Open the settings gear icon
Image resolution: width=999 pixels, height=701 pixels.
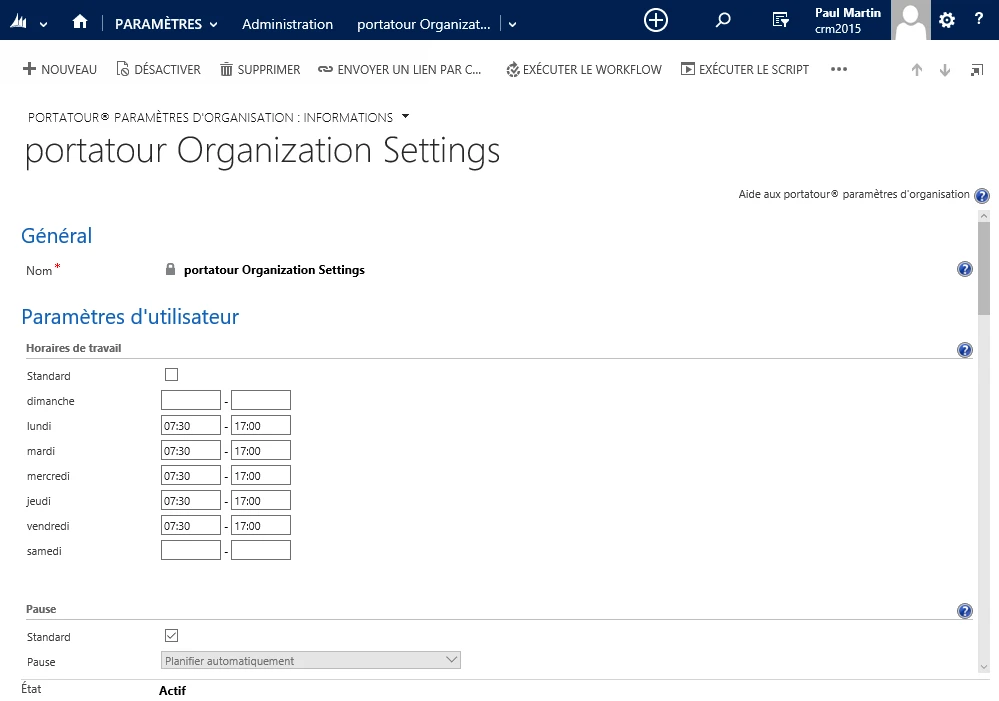947,20
